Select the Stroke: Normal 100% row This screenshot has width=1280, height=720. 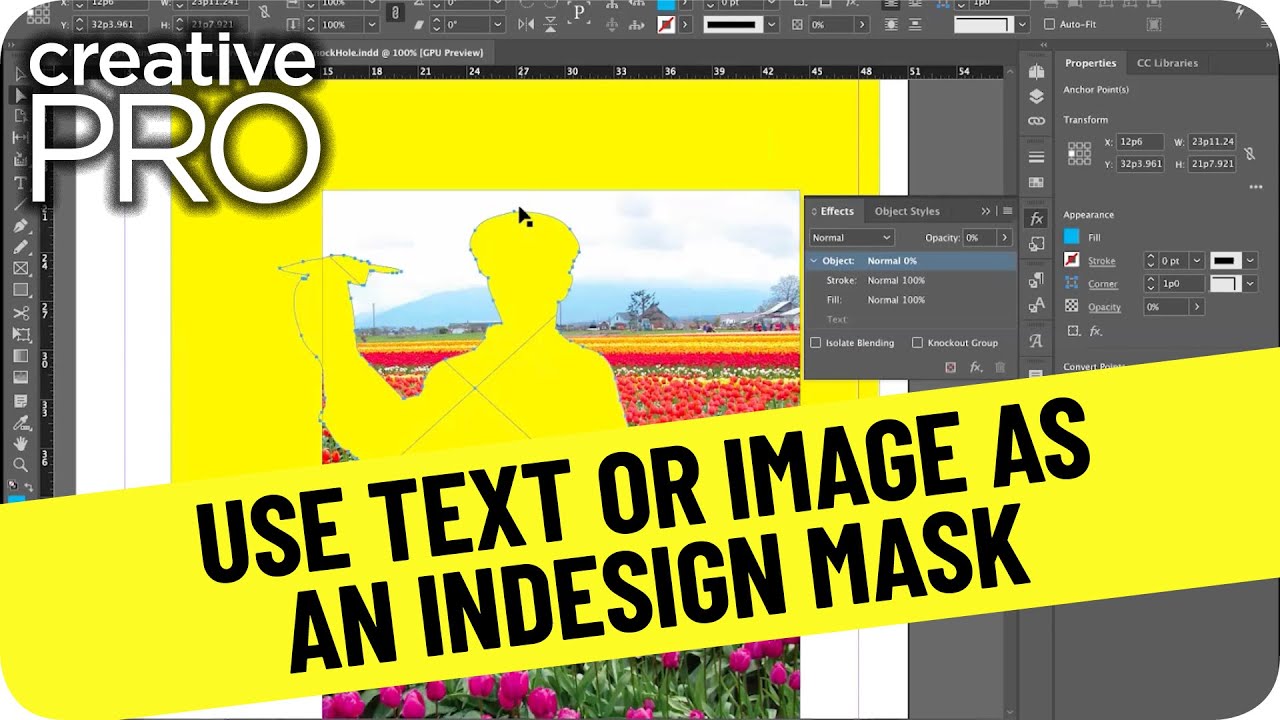pos(910,280)
